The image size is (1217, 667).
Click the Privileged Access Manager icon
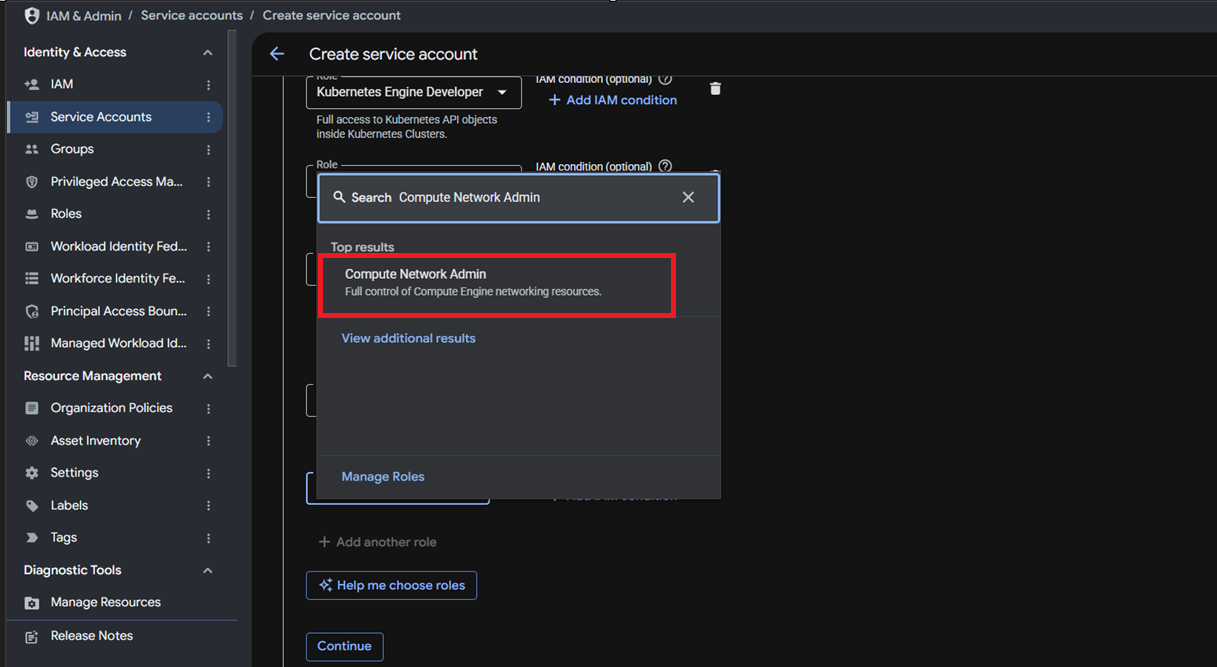pyautogui.click(x=32, y=182)
